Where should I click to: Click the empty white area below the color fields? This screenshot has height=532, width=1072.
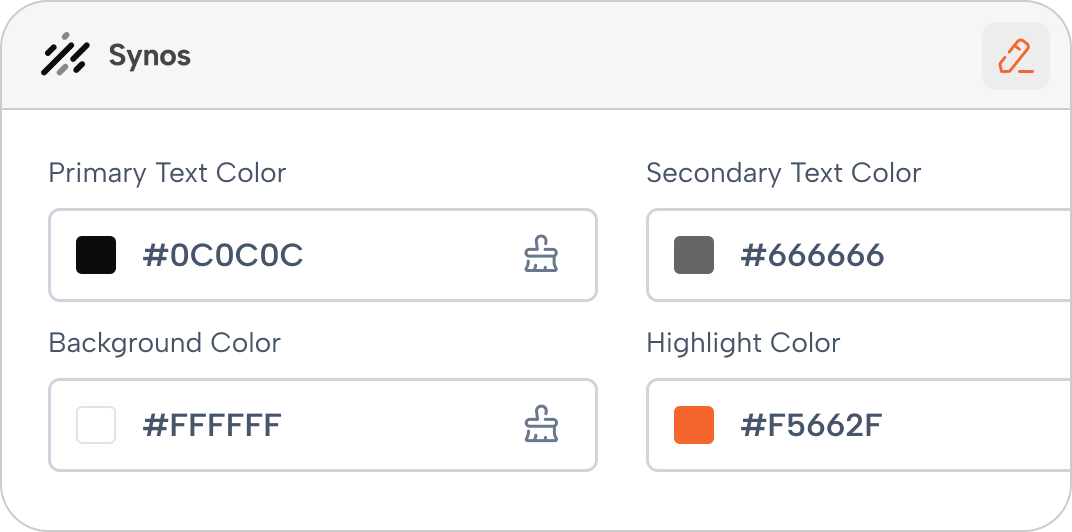(x=533, y=499)
